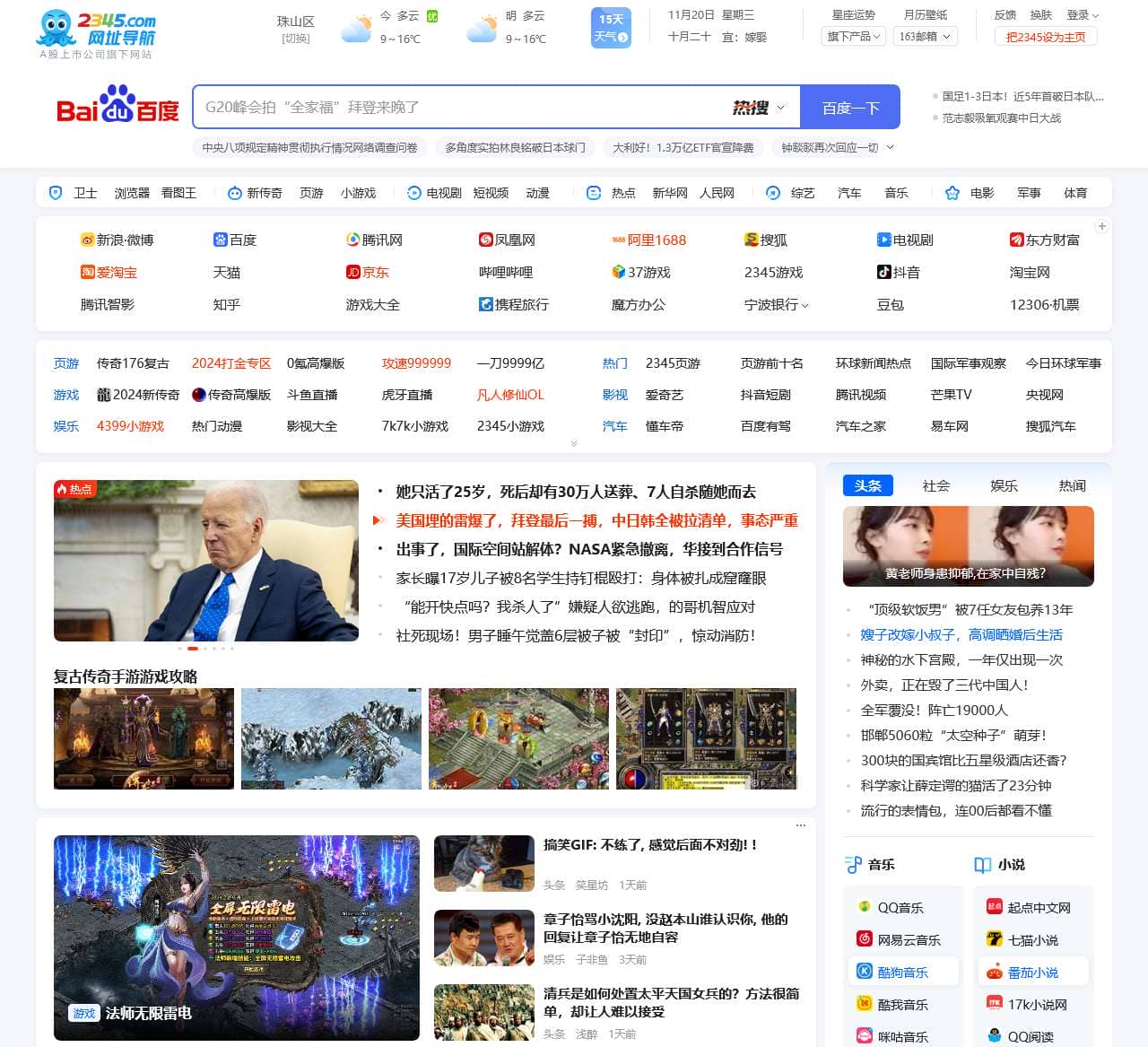Open the 七猫小说 icon

point(995,939)
